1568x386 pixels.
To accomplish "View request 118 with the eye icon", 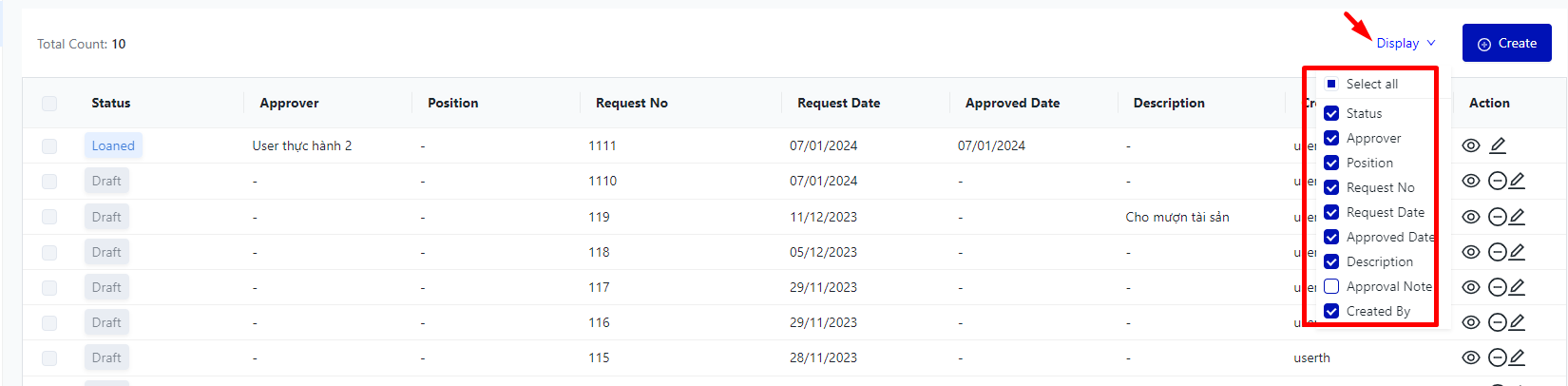I will tap(1470, 252).
